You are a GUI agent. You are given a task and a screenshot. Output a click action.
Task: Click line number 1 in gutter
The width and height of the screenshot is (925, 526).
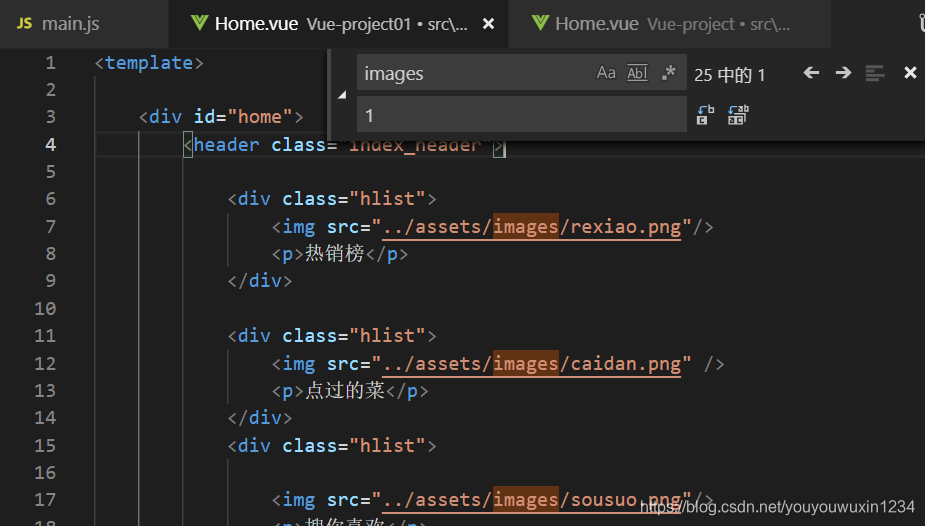pyautogui.click(x=51, y=63)
